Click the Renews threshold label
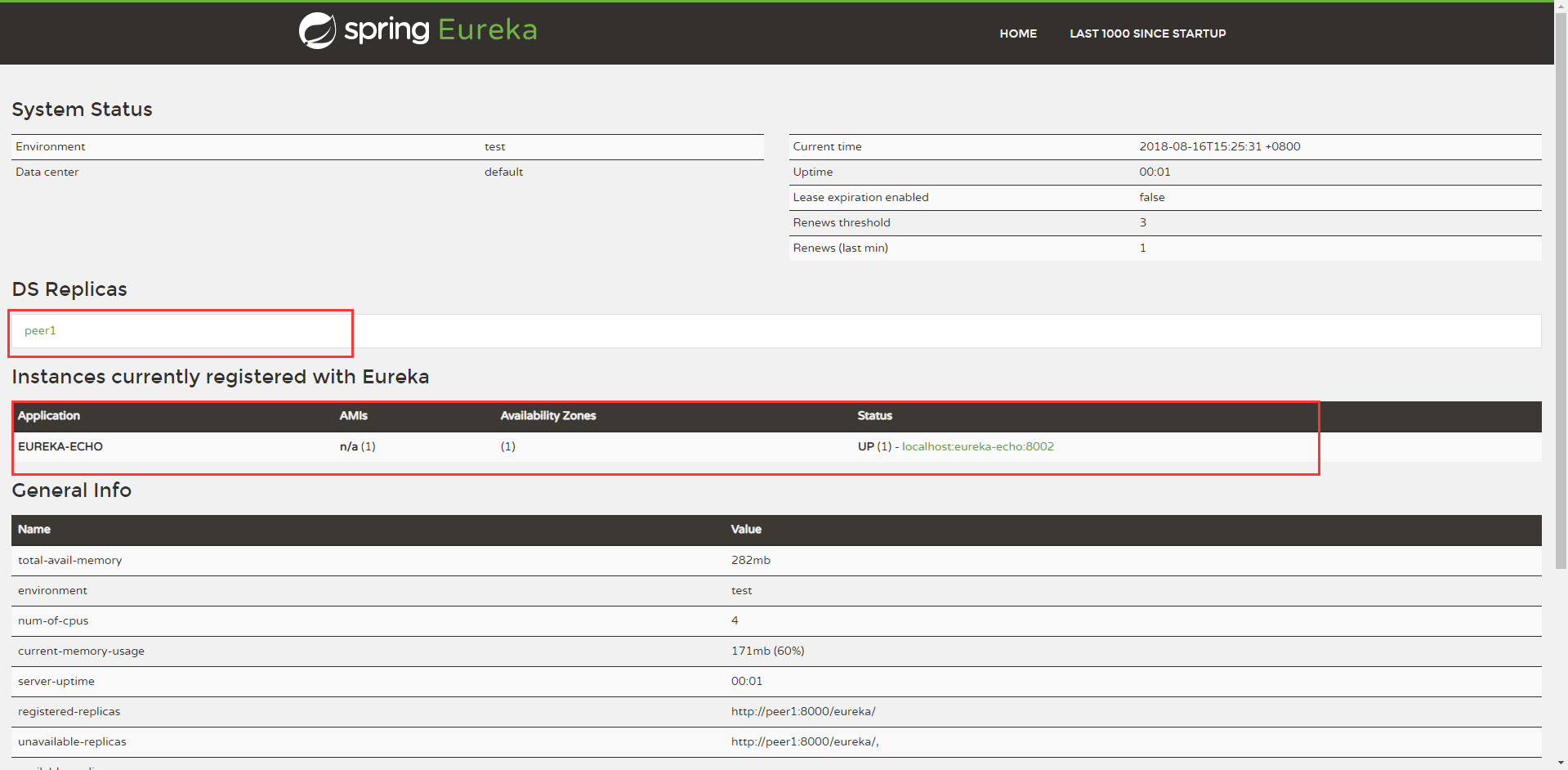1568x770 pixels. point(842,222)
